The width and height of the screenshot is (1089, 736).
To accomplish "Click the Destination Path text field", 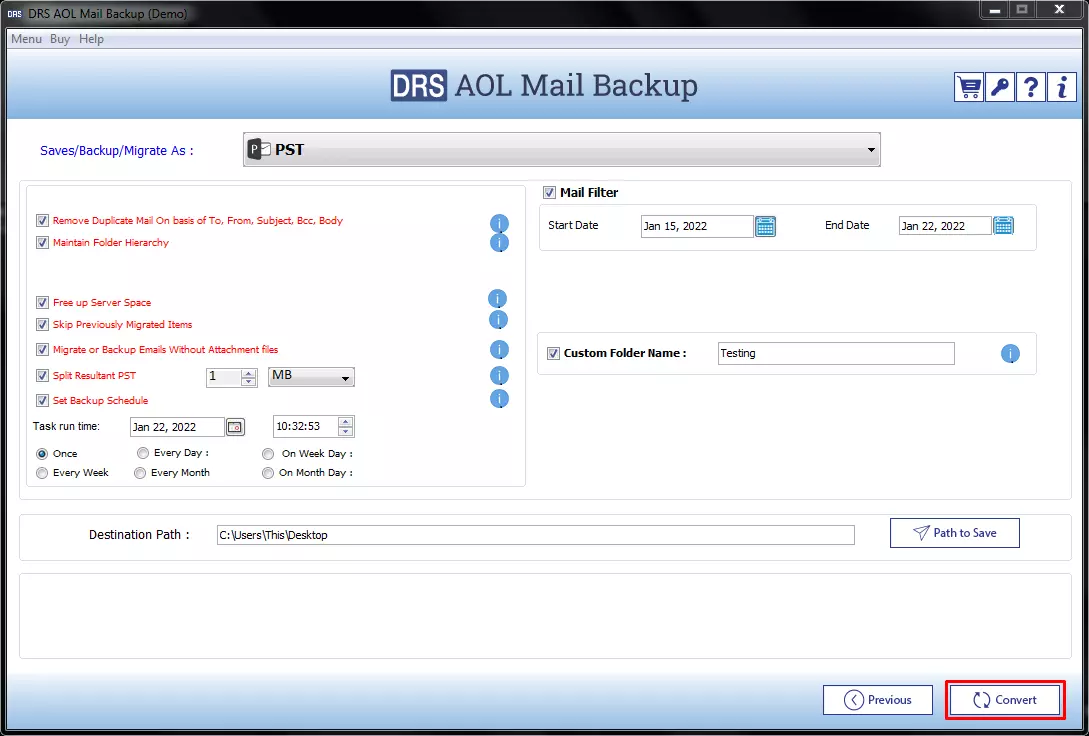I will coord(535,535).
